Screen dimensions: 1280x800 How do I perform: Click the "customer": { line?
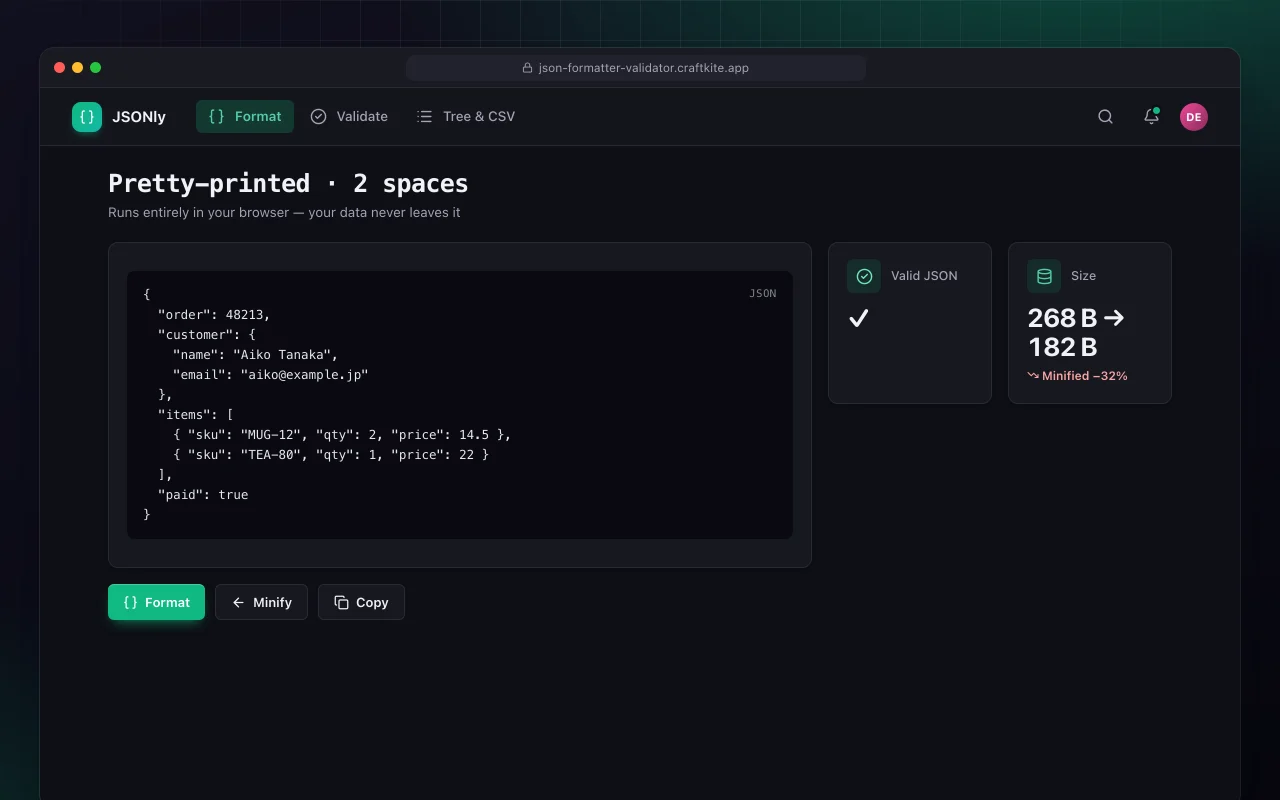(207, 334)
